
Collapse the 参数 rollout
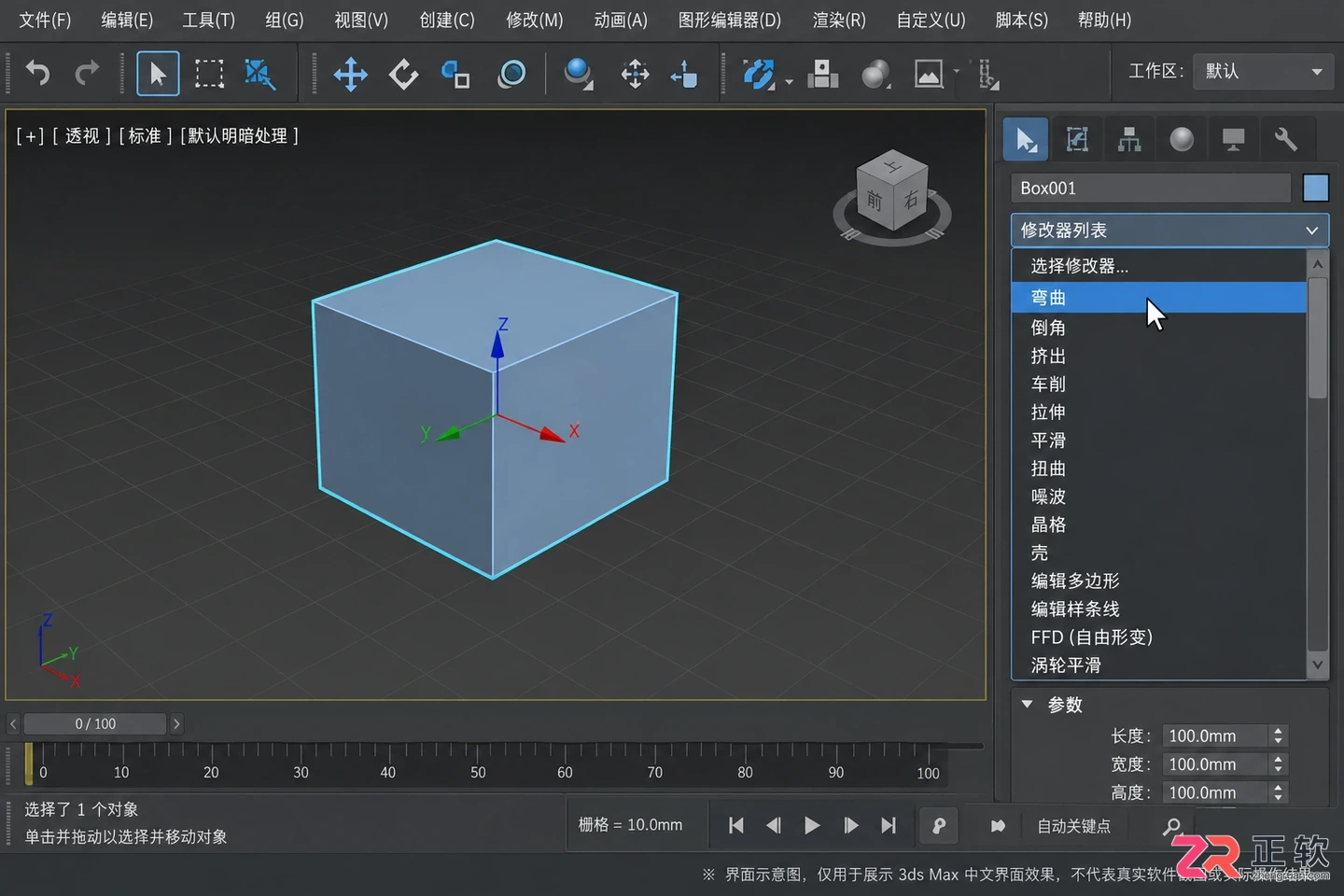[1028, 705]
